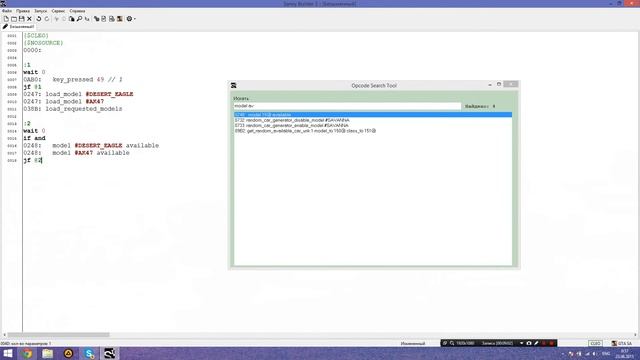
Task: Click the Replace toolbar icon
Action: coord(87,19)
